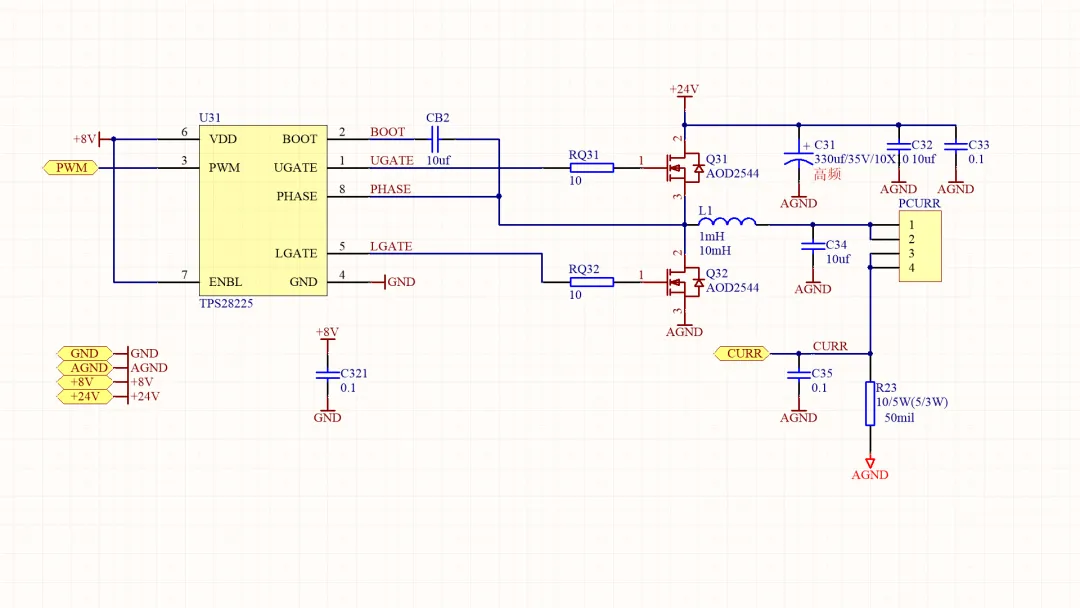1080x608 pixels.
Task: Select capacitor C32
Action: [898, 146]
